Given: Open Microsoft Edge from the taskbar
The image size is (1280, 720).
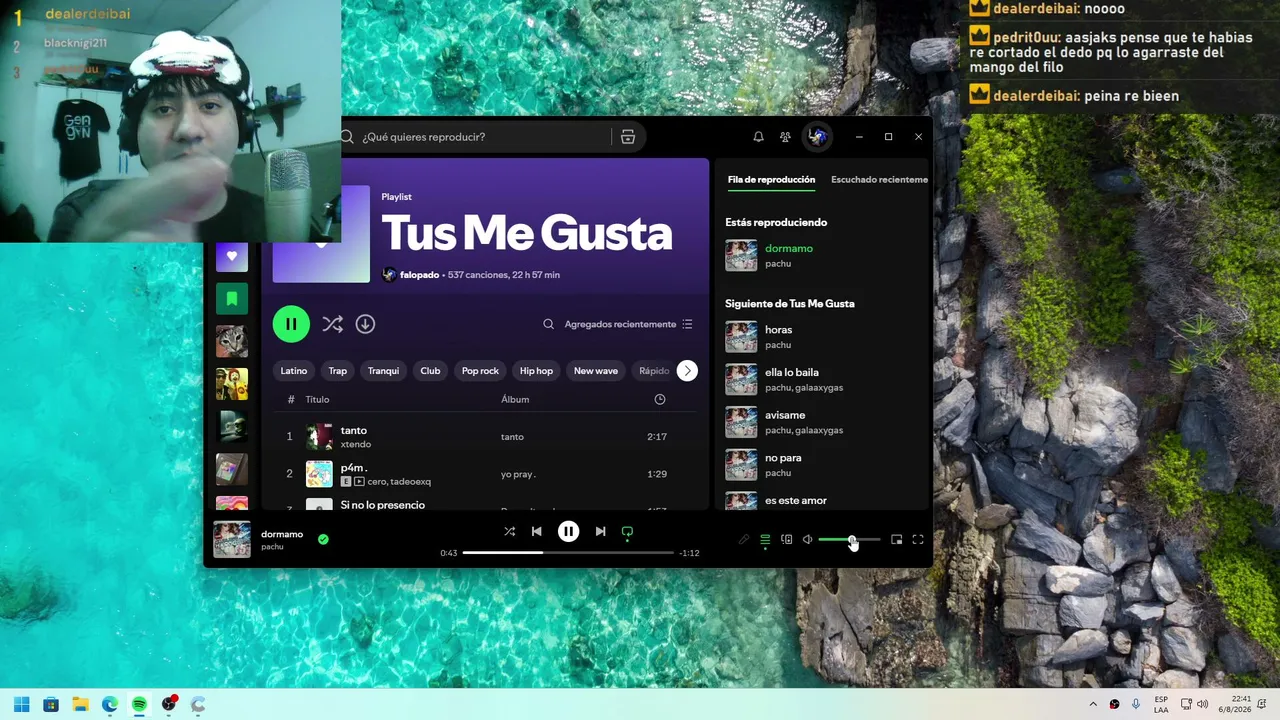Looking at the screenshot, I should tap(110, 705).
